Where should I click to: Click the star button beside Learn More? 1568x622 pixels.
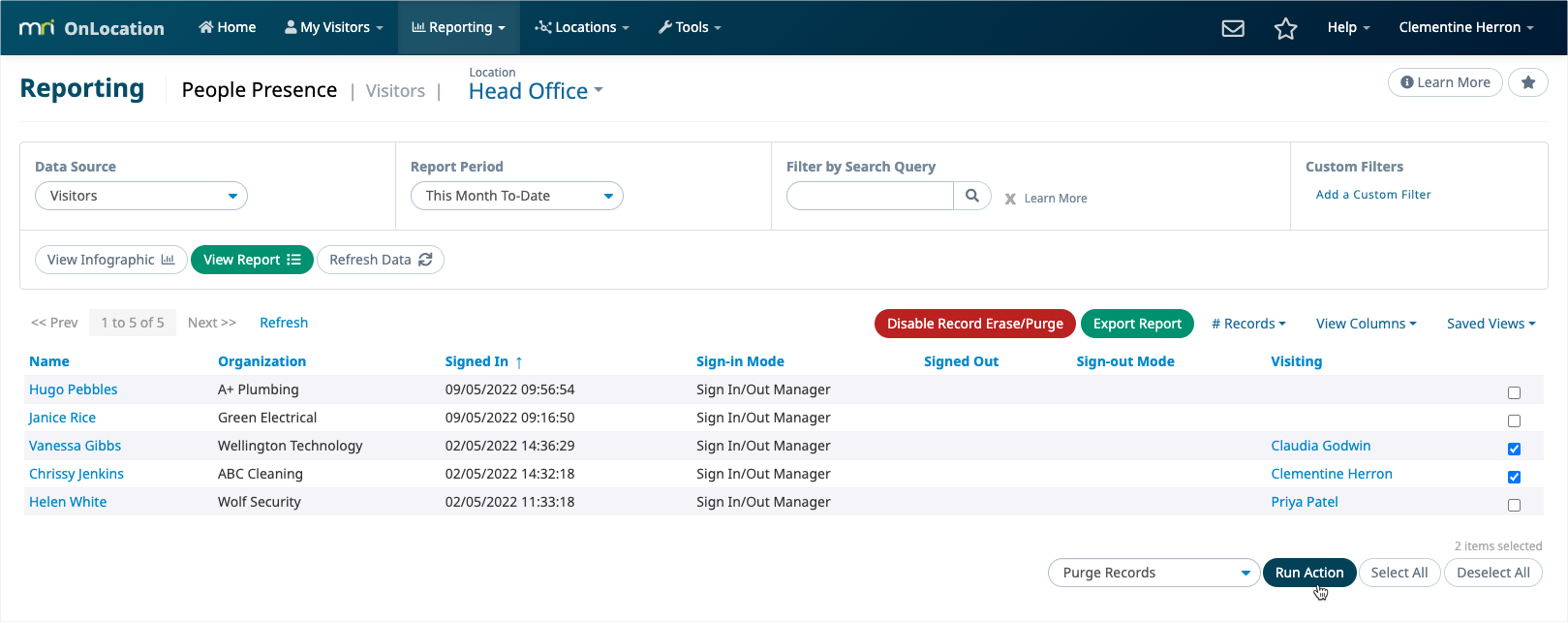tap(1528, 82)
